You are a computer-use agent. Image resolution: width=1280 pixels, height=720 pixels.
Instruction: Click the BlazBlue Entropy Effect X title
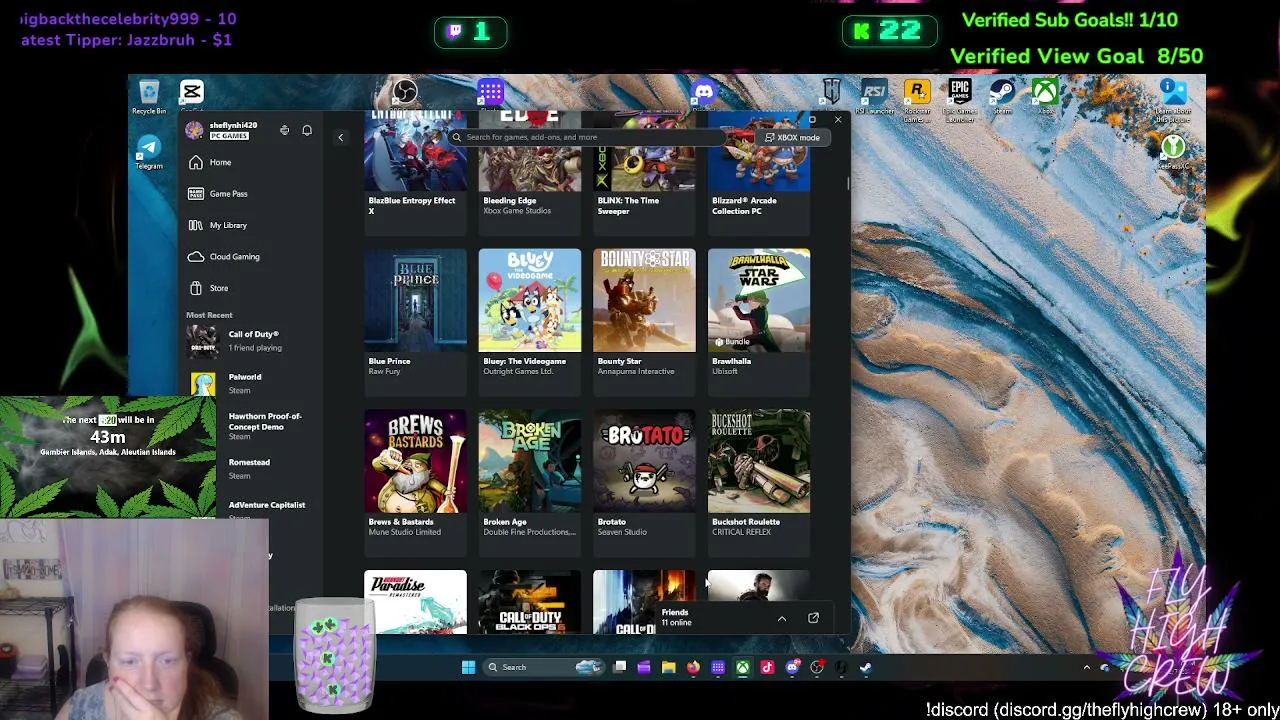[x=412, y=205]
